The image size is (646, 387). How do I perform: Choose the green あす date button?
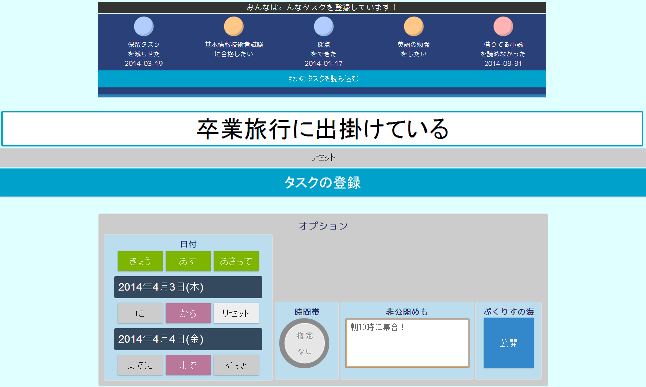188,261
